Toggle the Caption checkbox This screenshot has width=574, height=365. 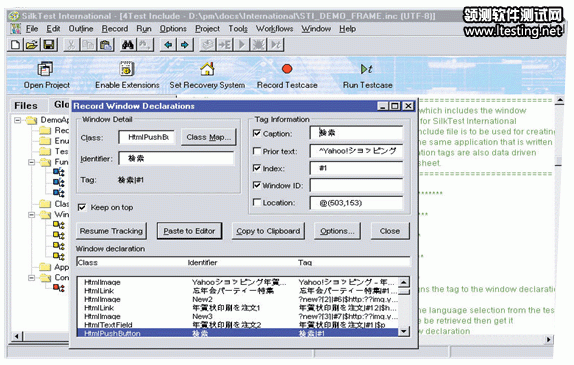click(257, 133)
